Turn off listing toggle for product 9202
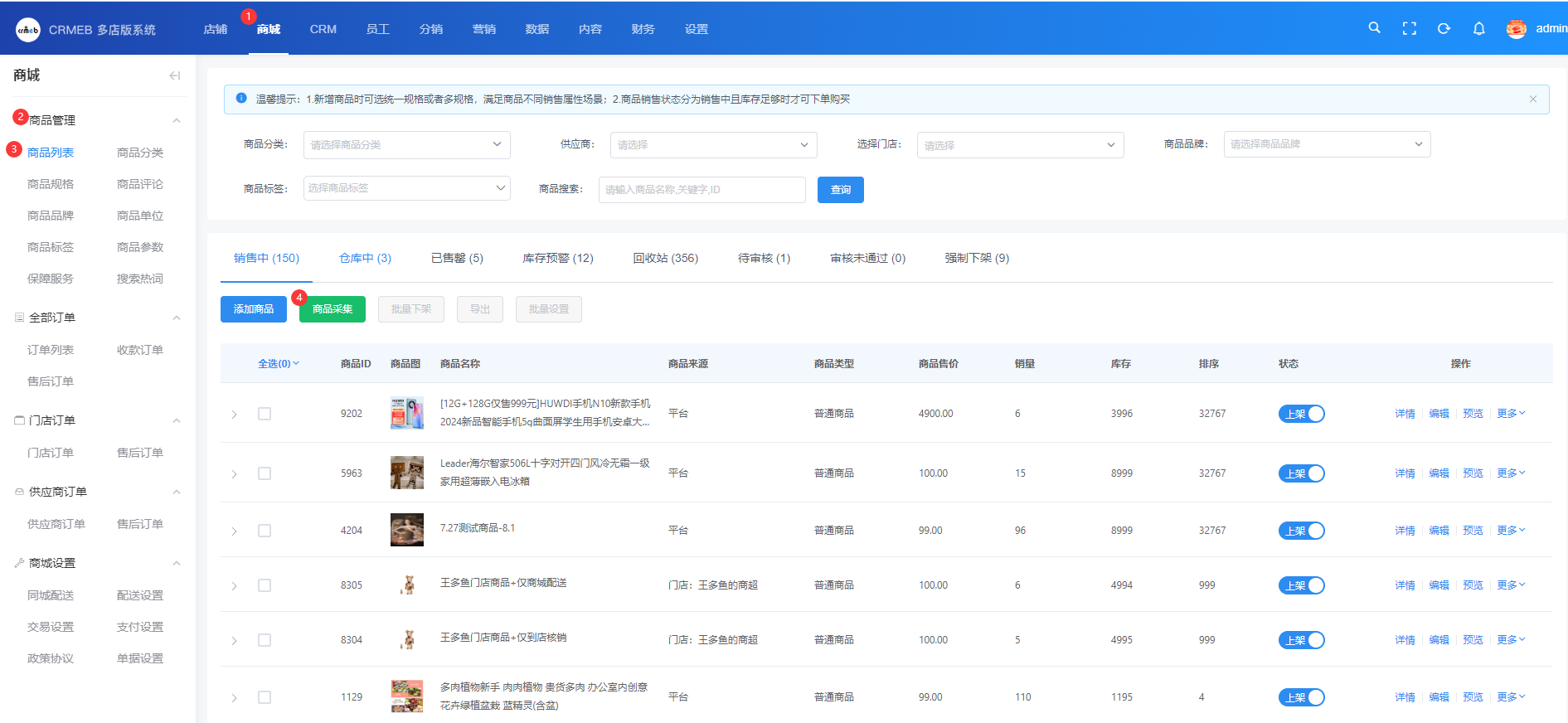Image resolution: width=1568 pixels, height=723 pixels. pos(1301,414)
